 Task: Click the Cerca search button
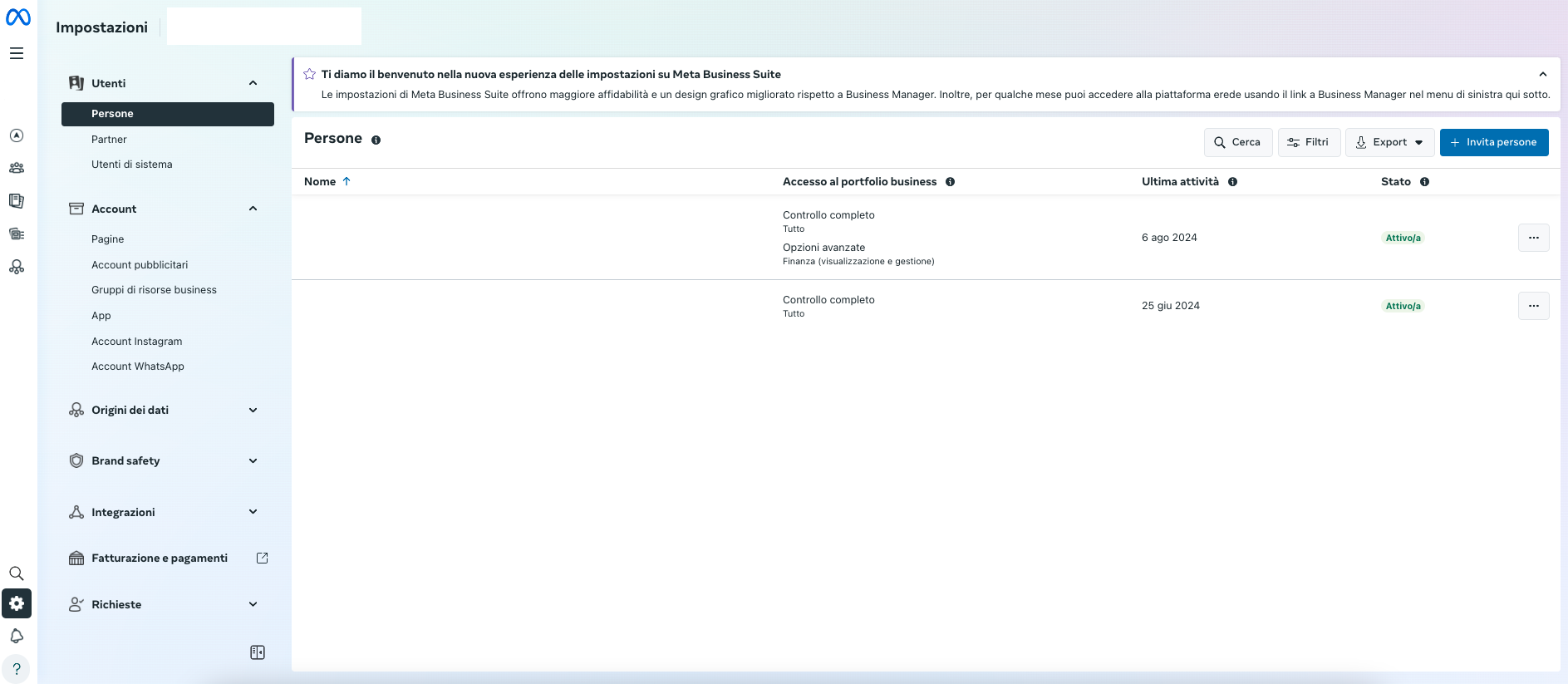coord(1238,142)
